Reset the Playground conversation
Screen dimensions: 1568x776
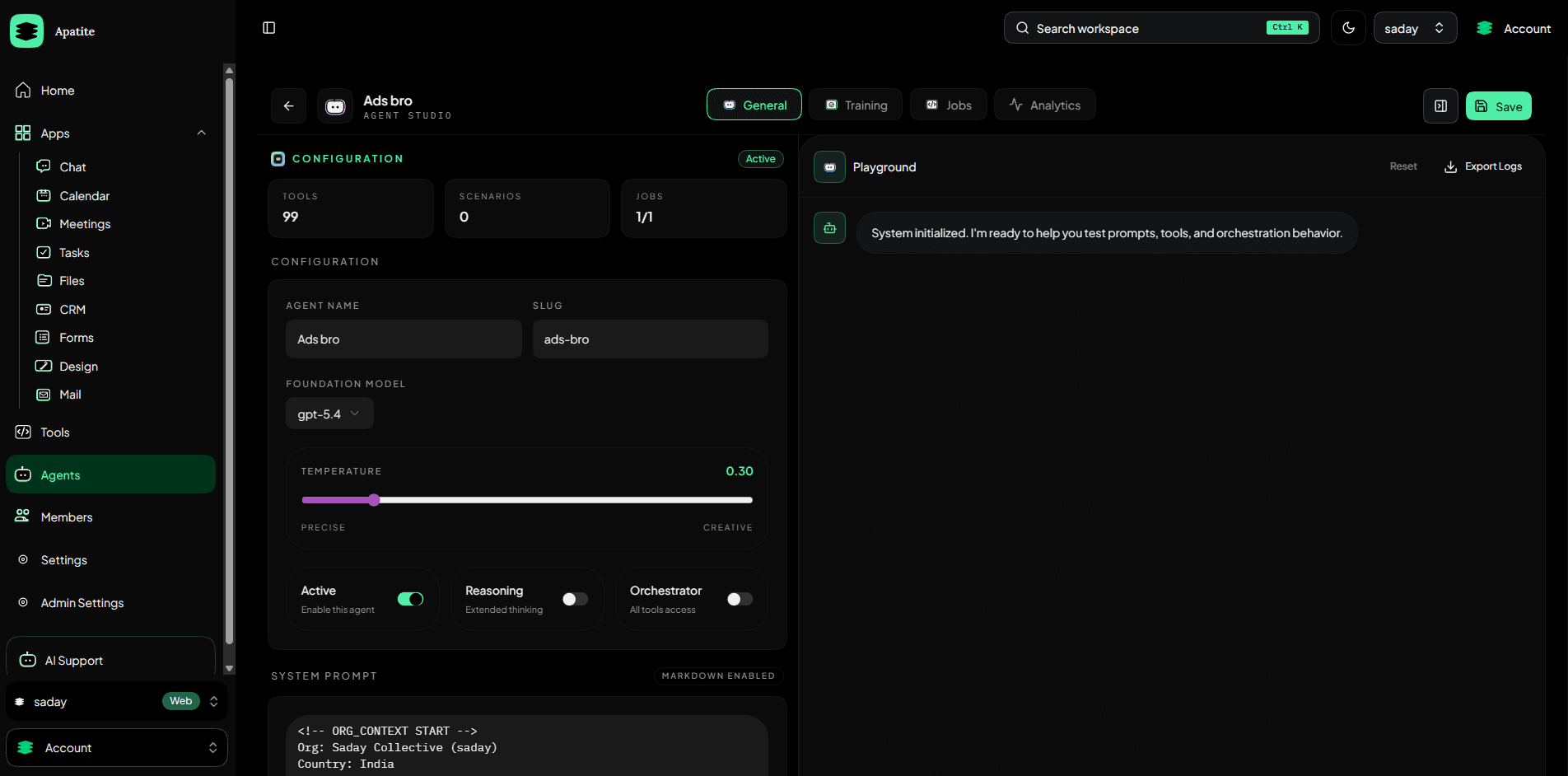pyautogui.click(x=1403, y=166)
